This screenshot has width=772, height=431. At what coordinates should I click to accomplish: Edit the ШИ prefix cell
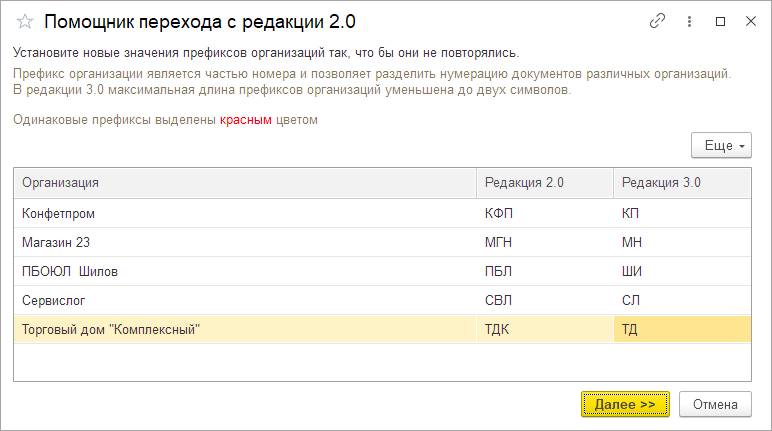click(682, 272)
